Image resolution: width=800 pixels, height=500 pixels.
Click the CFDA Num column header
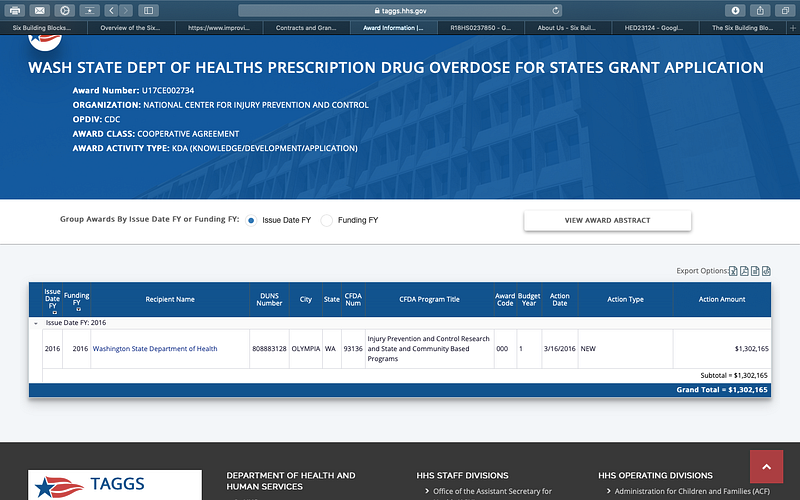point(353,299)
